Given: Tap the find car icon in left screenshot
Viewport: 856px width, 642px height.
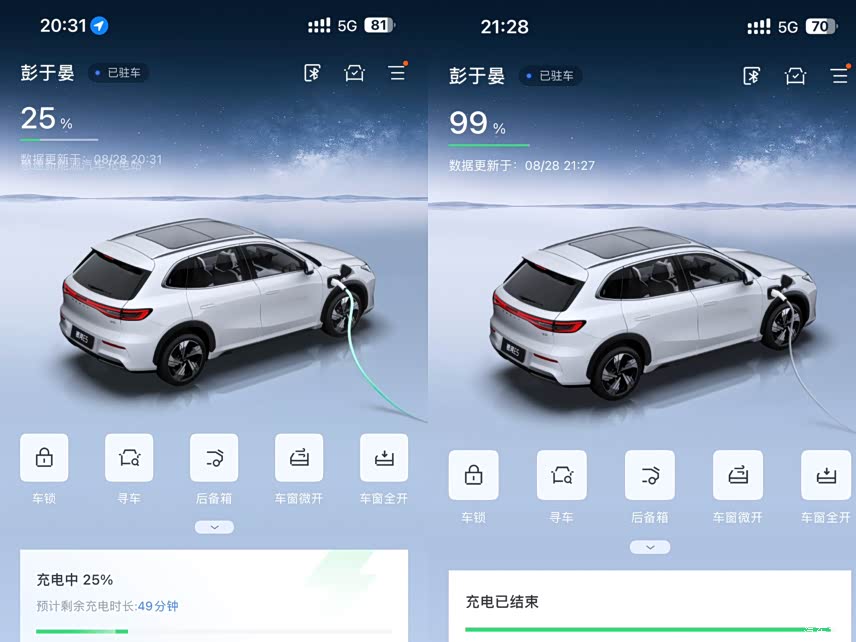Looking at the screenshot, I should point(129,457).
